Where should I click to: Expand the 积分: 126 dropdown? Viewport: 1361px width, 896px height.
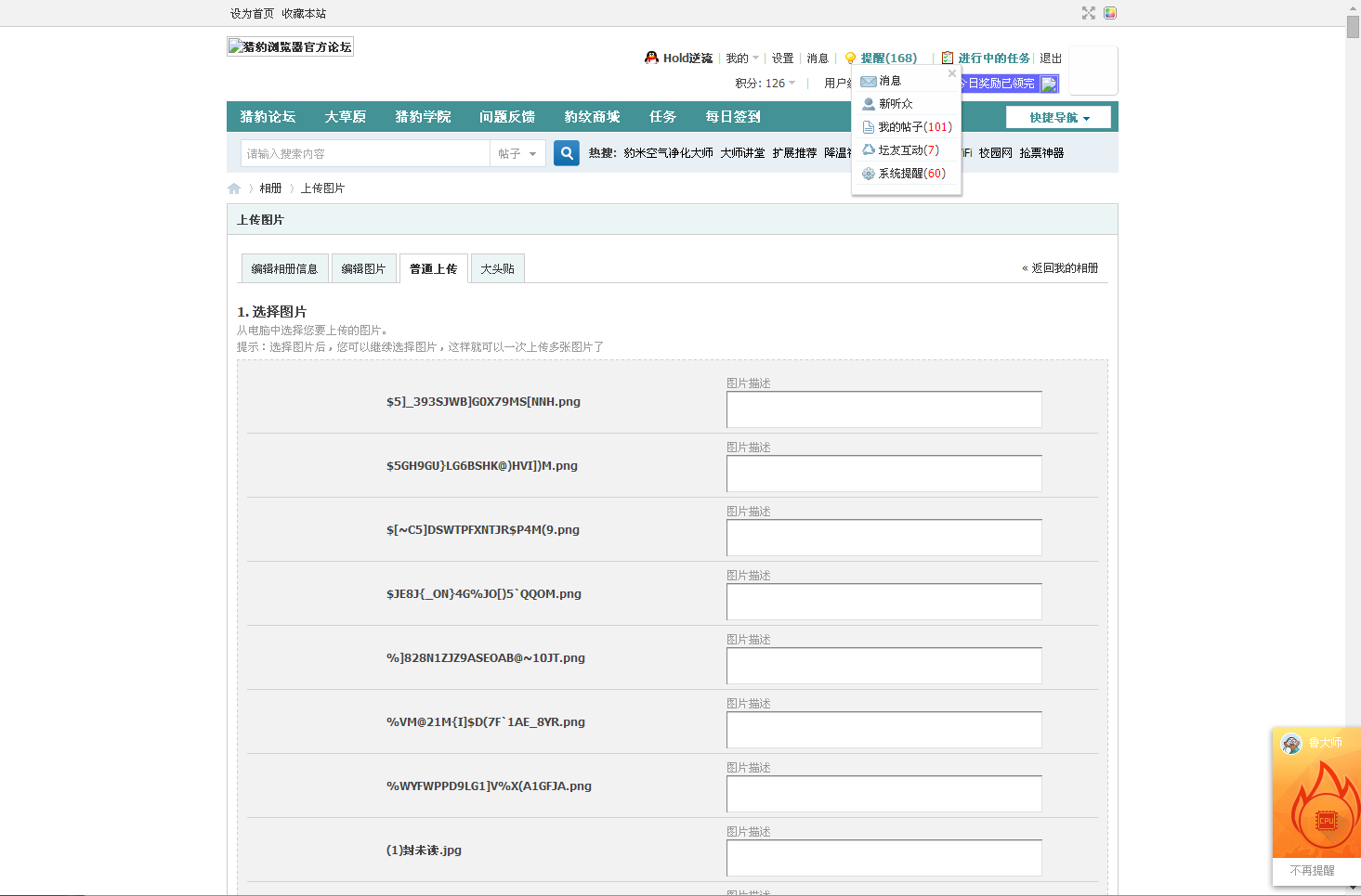tap(766, 83)
